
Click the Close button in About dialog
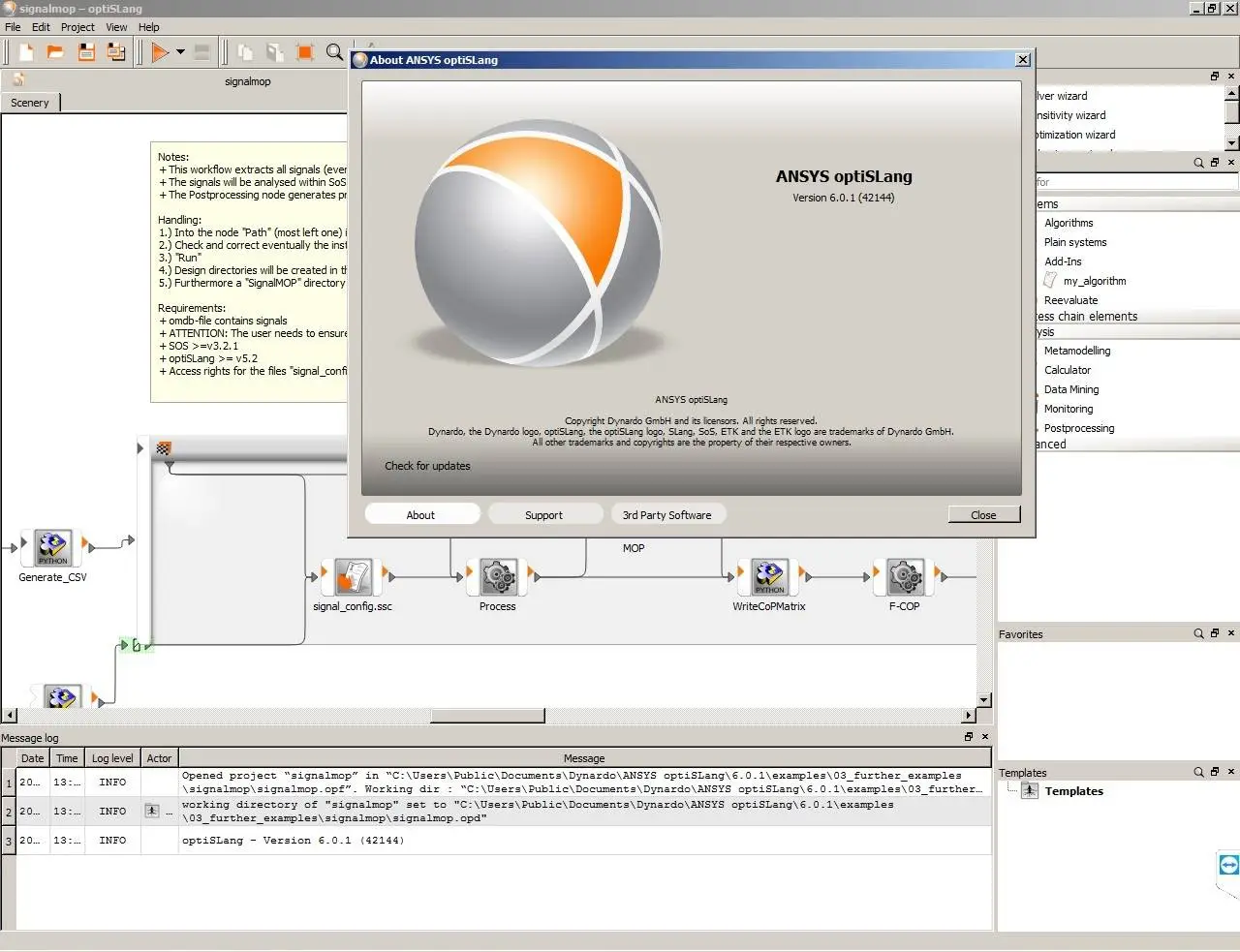[x=983, y=515]
